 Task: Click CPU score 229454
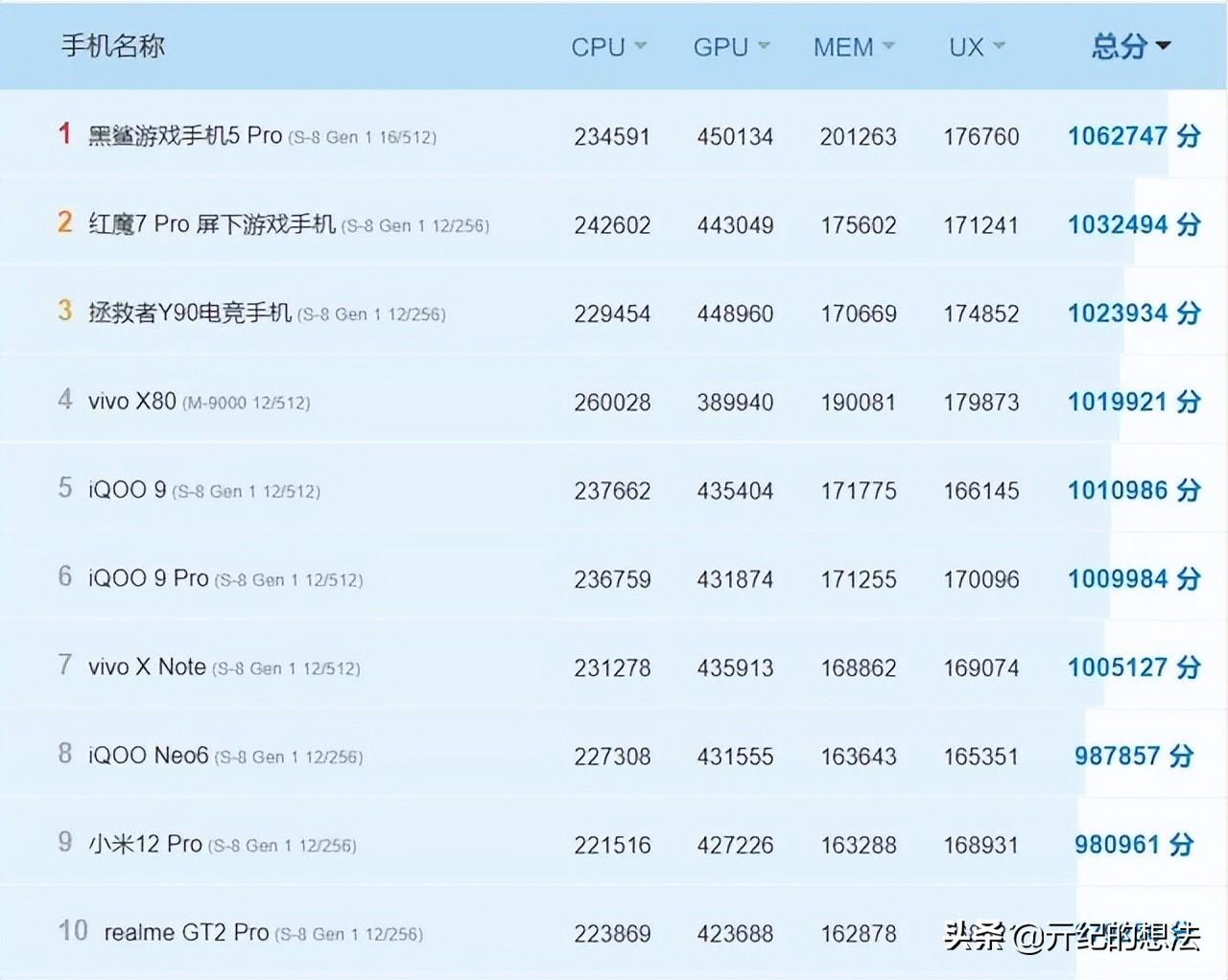point(612,314)
